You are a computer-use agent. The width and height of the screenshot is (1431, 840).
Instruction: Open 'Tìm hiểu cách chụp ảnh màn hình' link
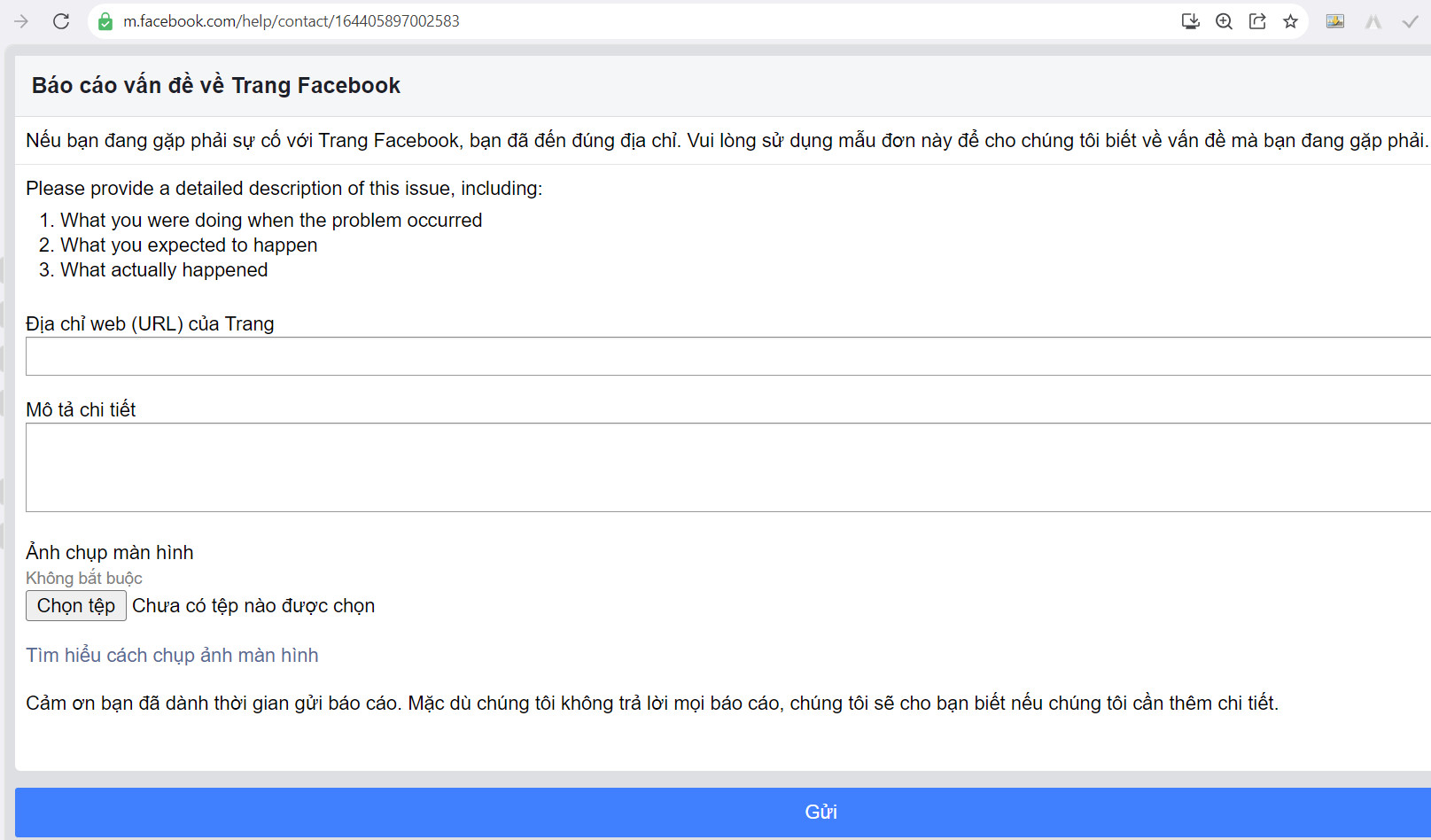tap(172, 655)
